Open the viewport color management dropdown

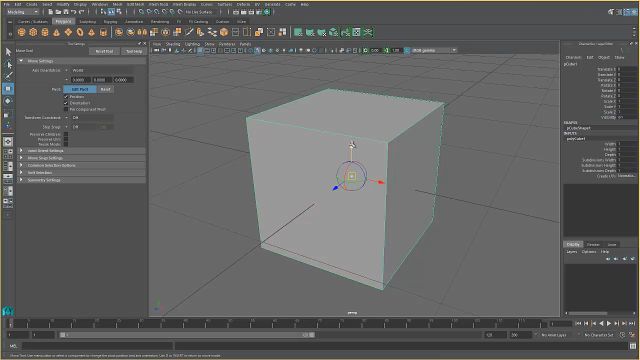[x=433, y=50]
